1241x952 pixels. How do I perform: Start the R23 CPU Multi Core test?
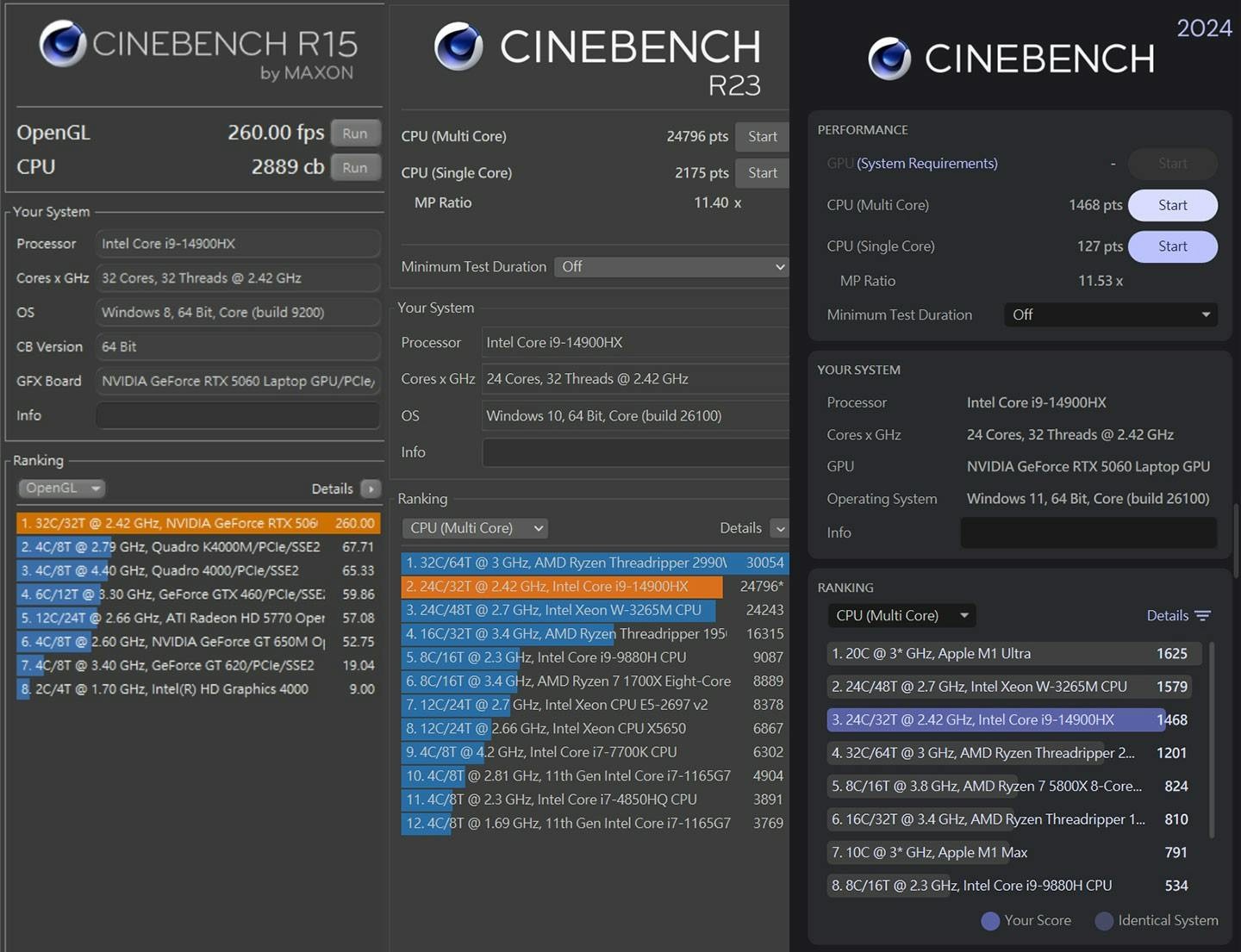pyautogui.click(x=762, y=136)
